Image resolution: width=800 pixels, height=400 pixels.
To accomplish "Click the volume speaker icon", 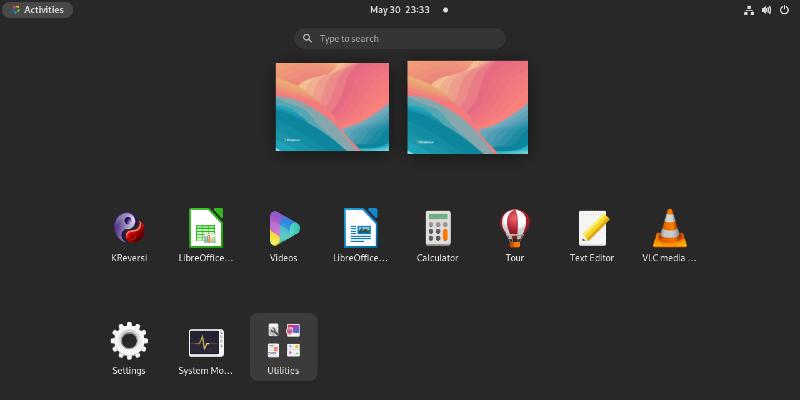I will (767, 10).
